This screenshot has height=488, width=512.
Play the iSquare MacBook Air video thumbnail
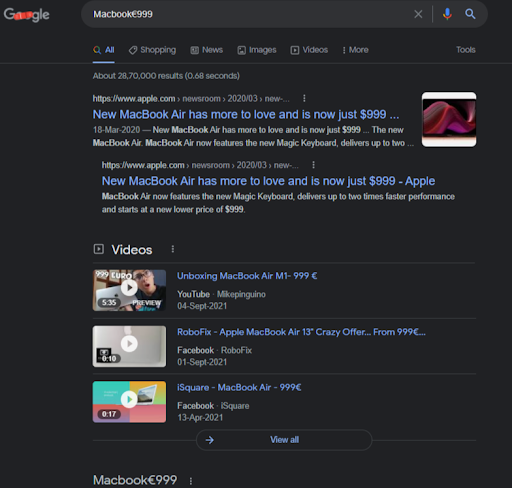click(129, 402)
